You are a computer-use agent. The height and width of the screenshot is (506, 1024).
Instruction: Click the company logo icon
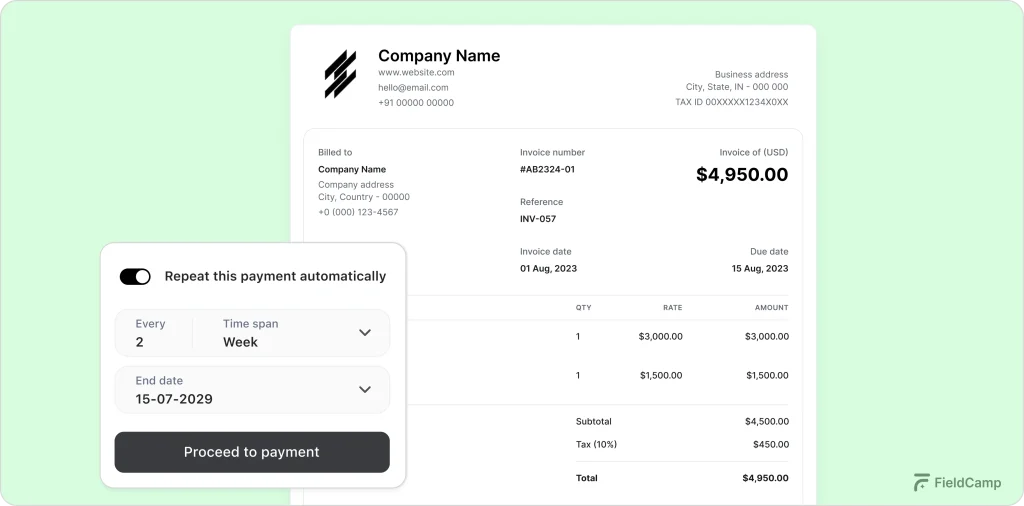[340, 74]
